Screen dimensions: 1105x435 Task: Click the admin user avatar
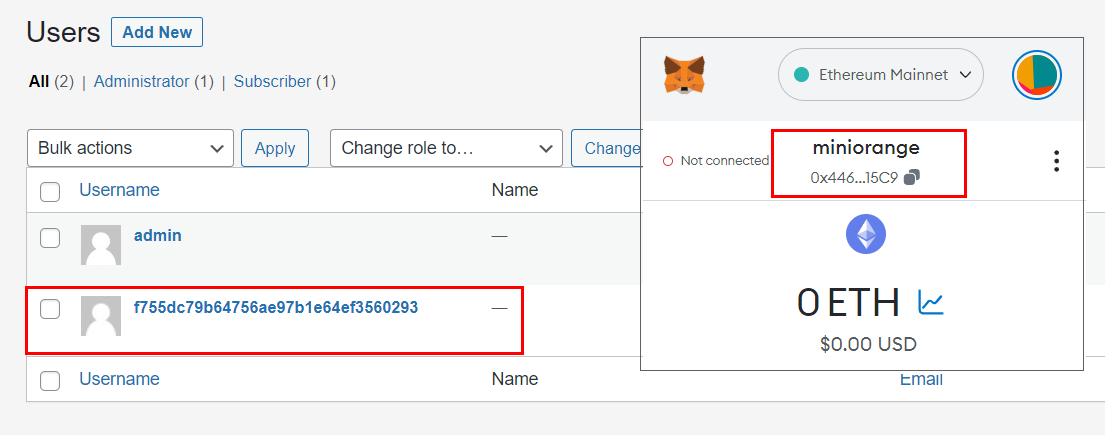click(101, 245)
